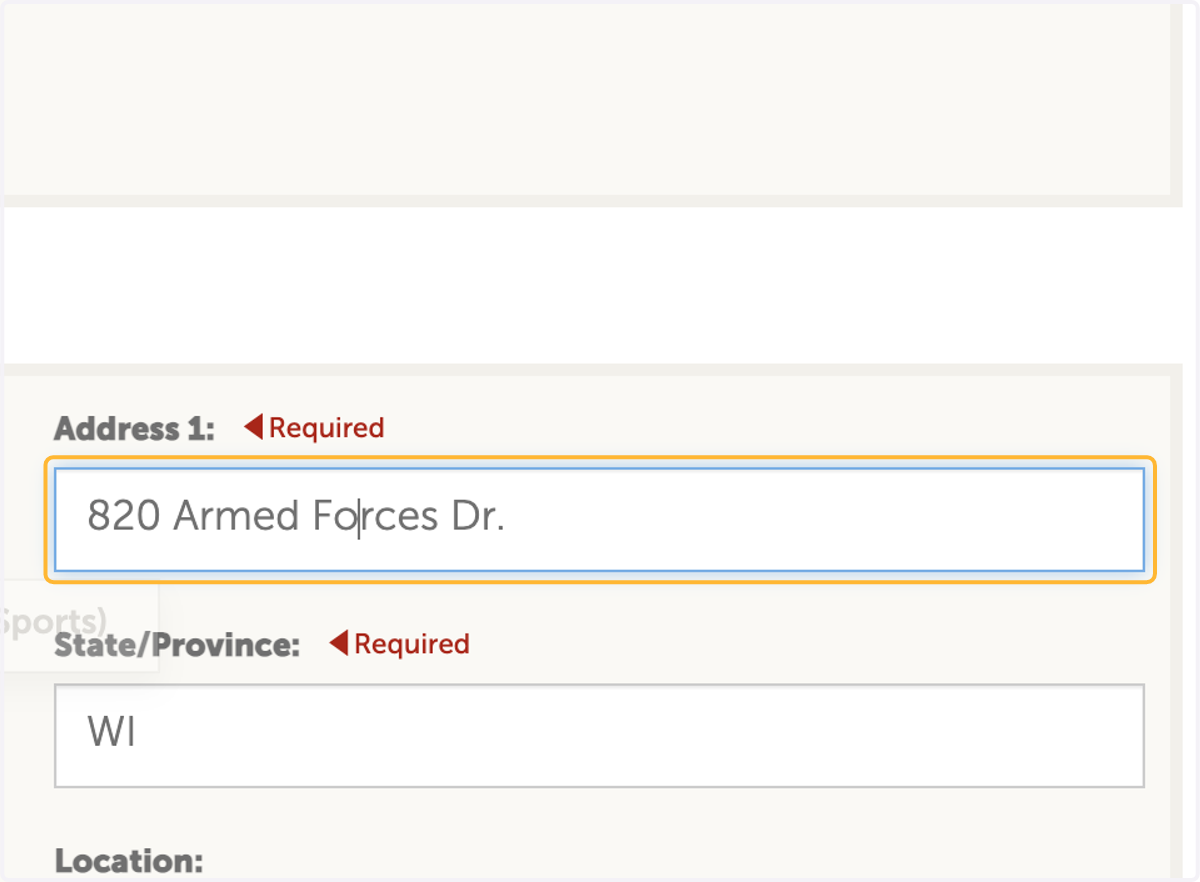Screen dimensions: 1200x882
Task: Click the Required text next to State/Province
Action: (411, 644)
